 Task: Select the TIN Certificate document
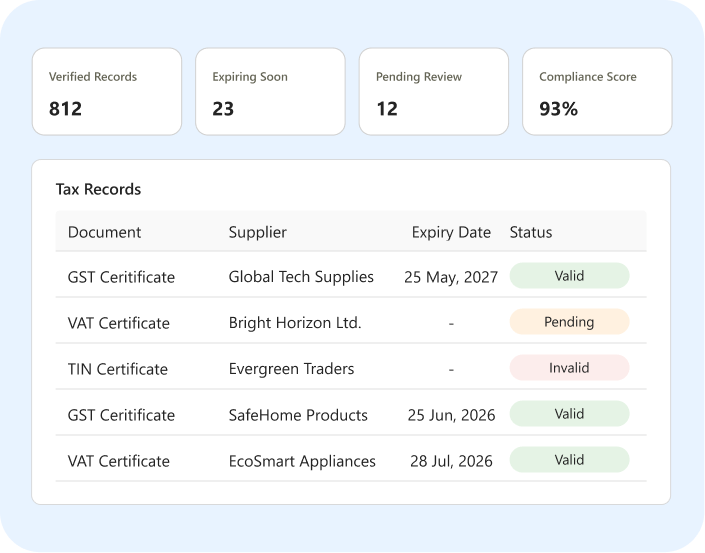pos(118,369)
